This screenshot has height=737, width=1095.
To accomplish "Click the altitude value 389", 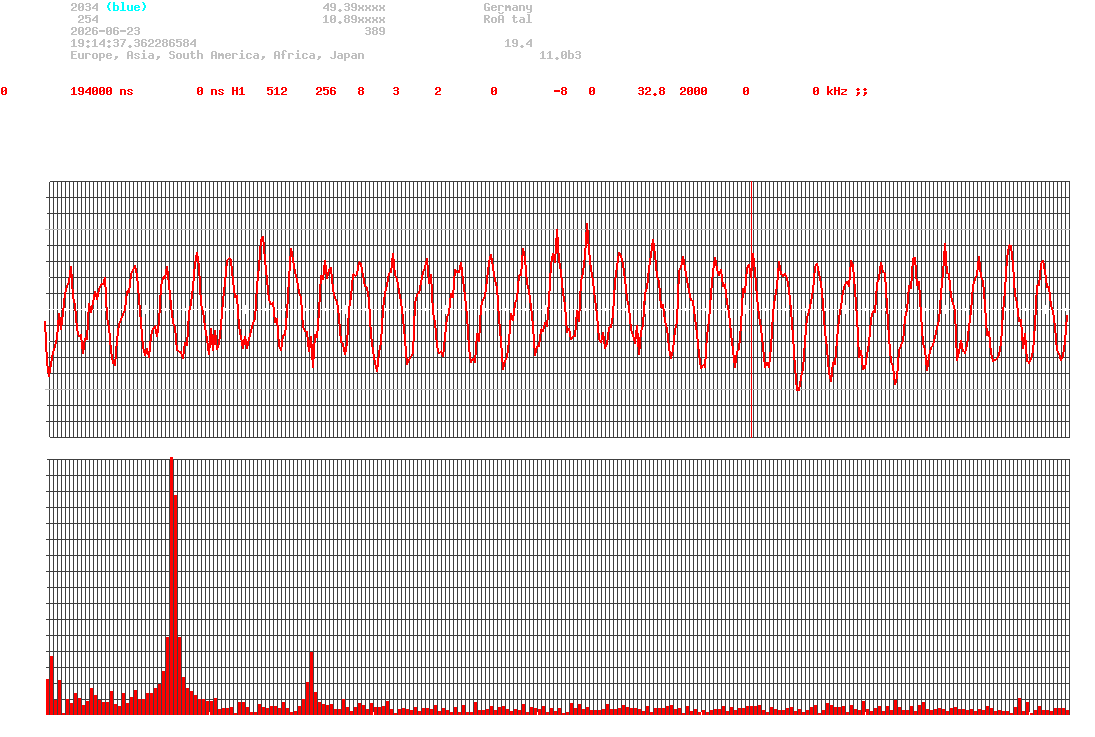I will point(374,31).
